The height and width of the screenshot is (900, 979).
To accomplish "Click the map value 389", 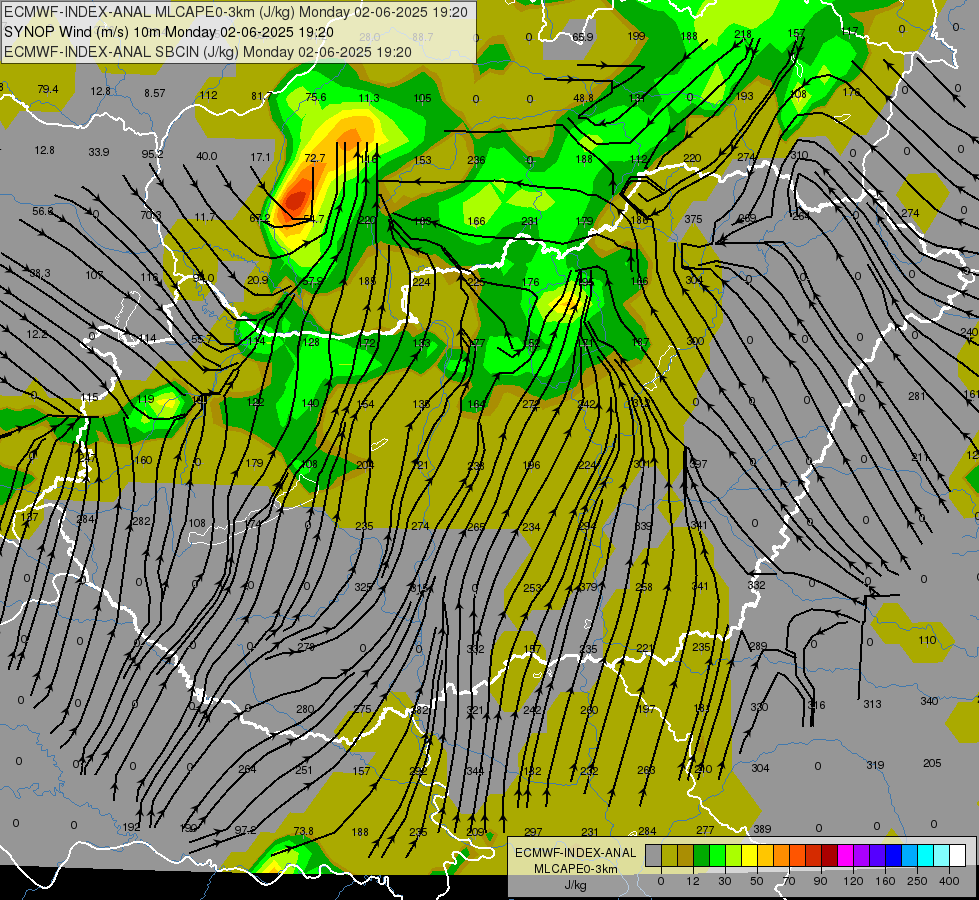I will (x=762, y=829).
